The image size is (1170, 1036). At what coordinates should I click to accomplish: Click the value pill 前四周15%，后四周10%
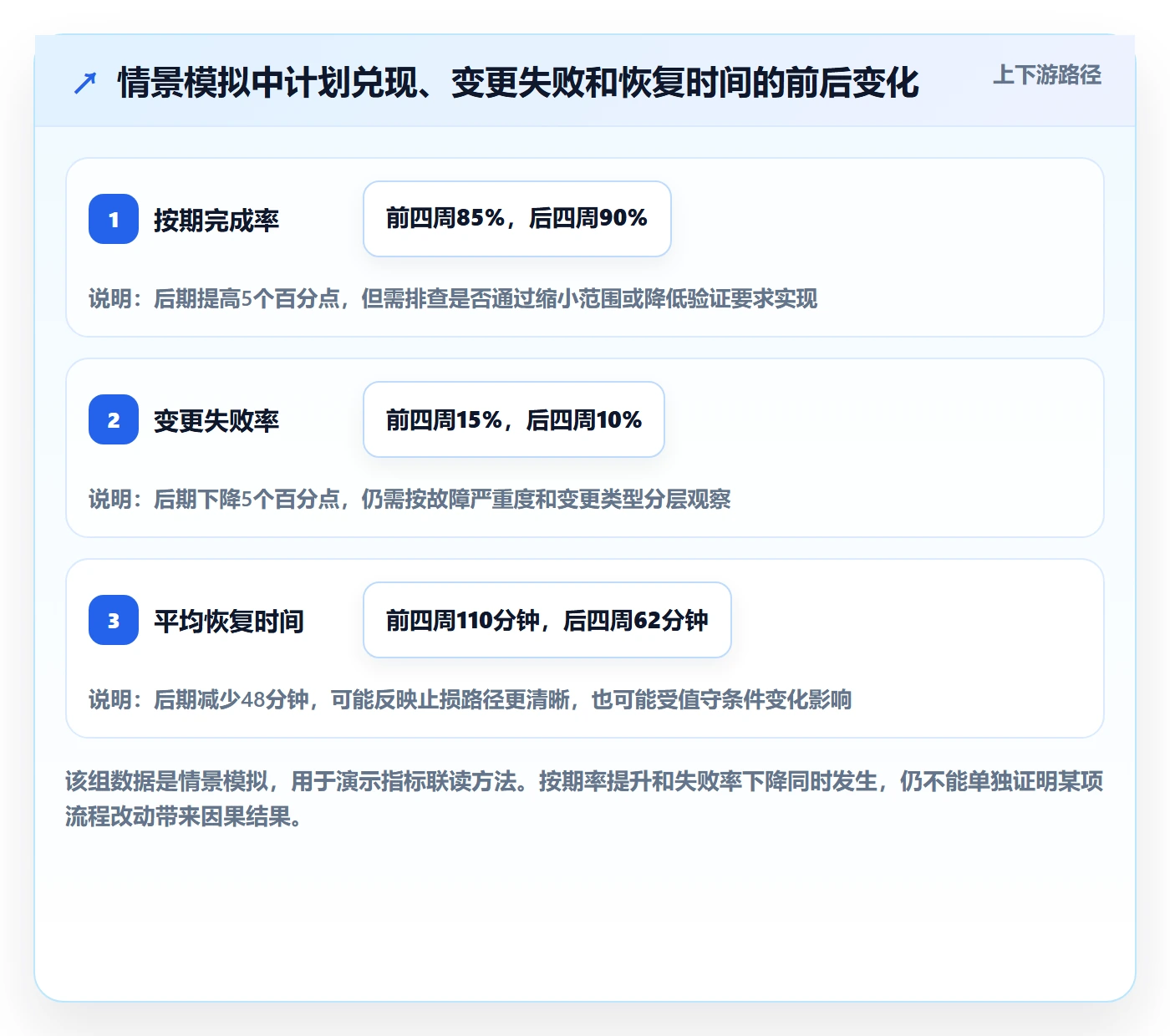[x=514, y=419]
